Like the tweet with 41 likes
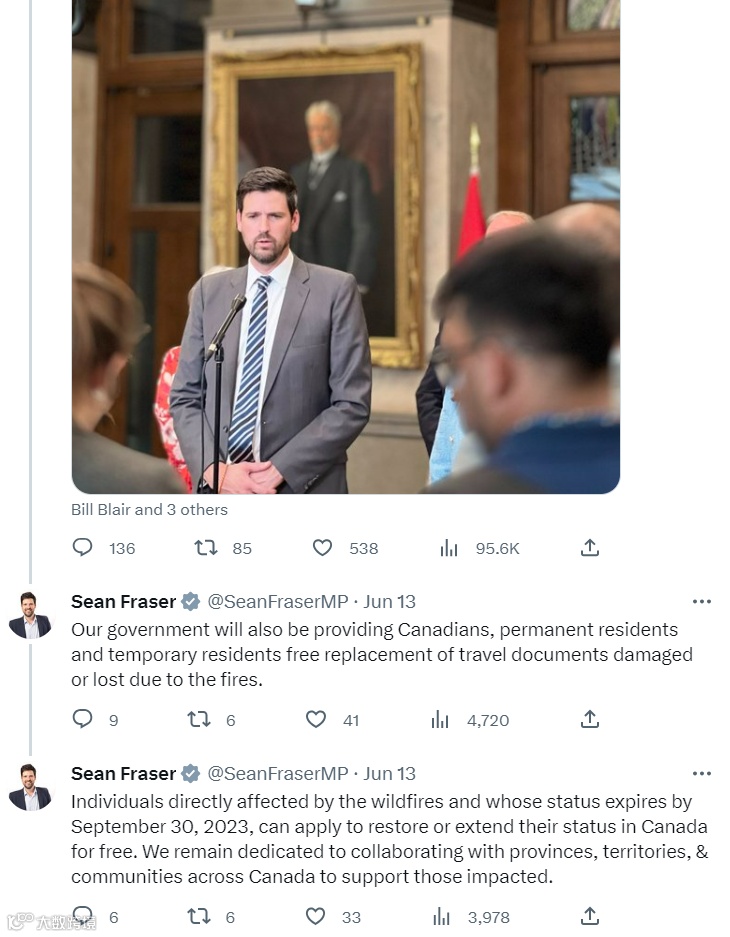Viewport: 730px width, 937px height. pos(316,719)
